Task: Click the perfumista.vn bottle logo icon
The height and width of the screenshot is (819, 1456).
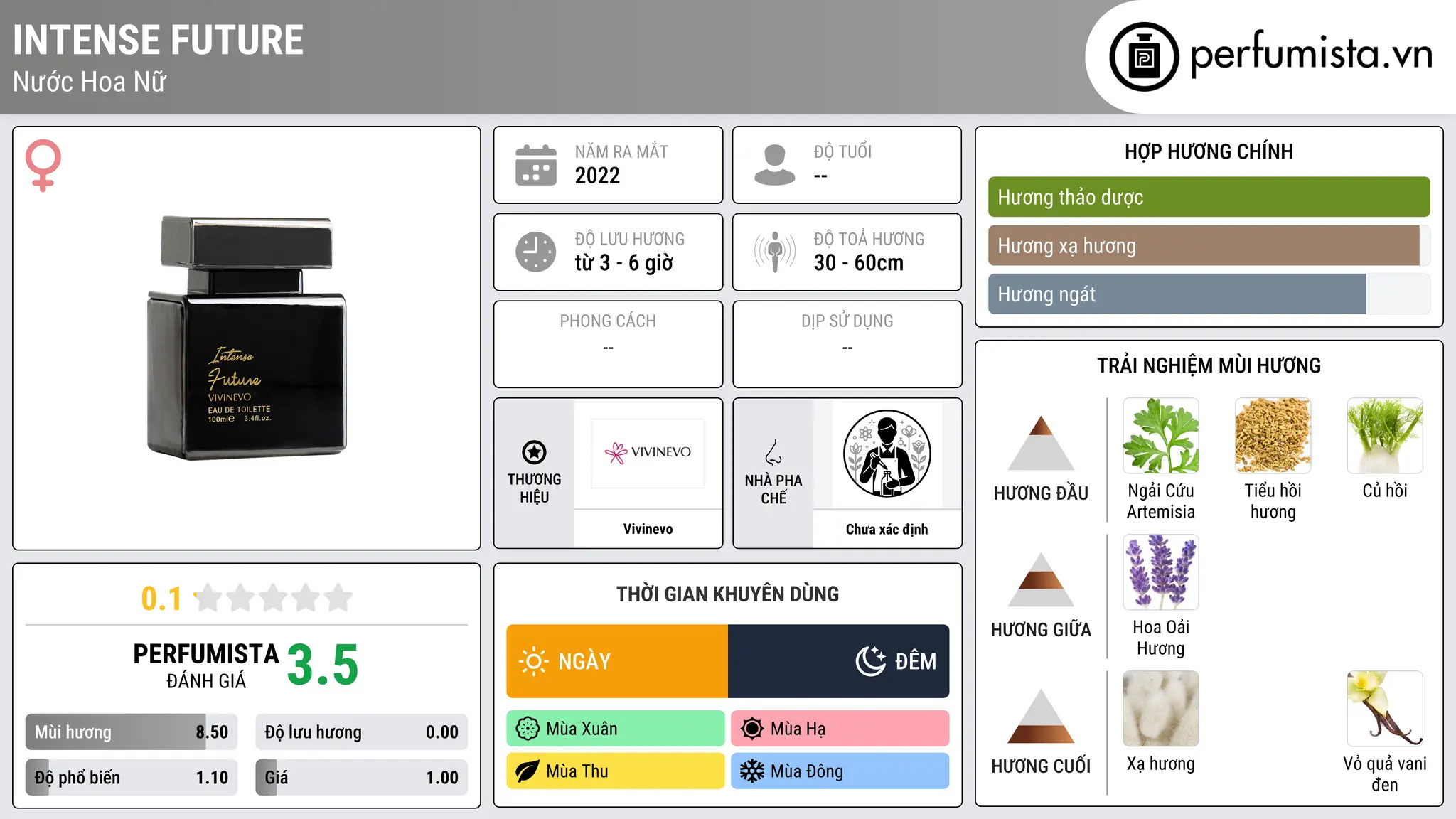Action: pyautogui.click(x=1144, y=57)
